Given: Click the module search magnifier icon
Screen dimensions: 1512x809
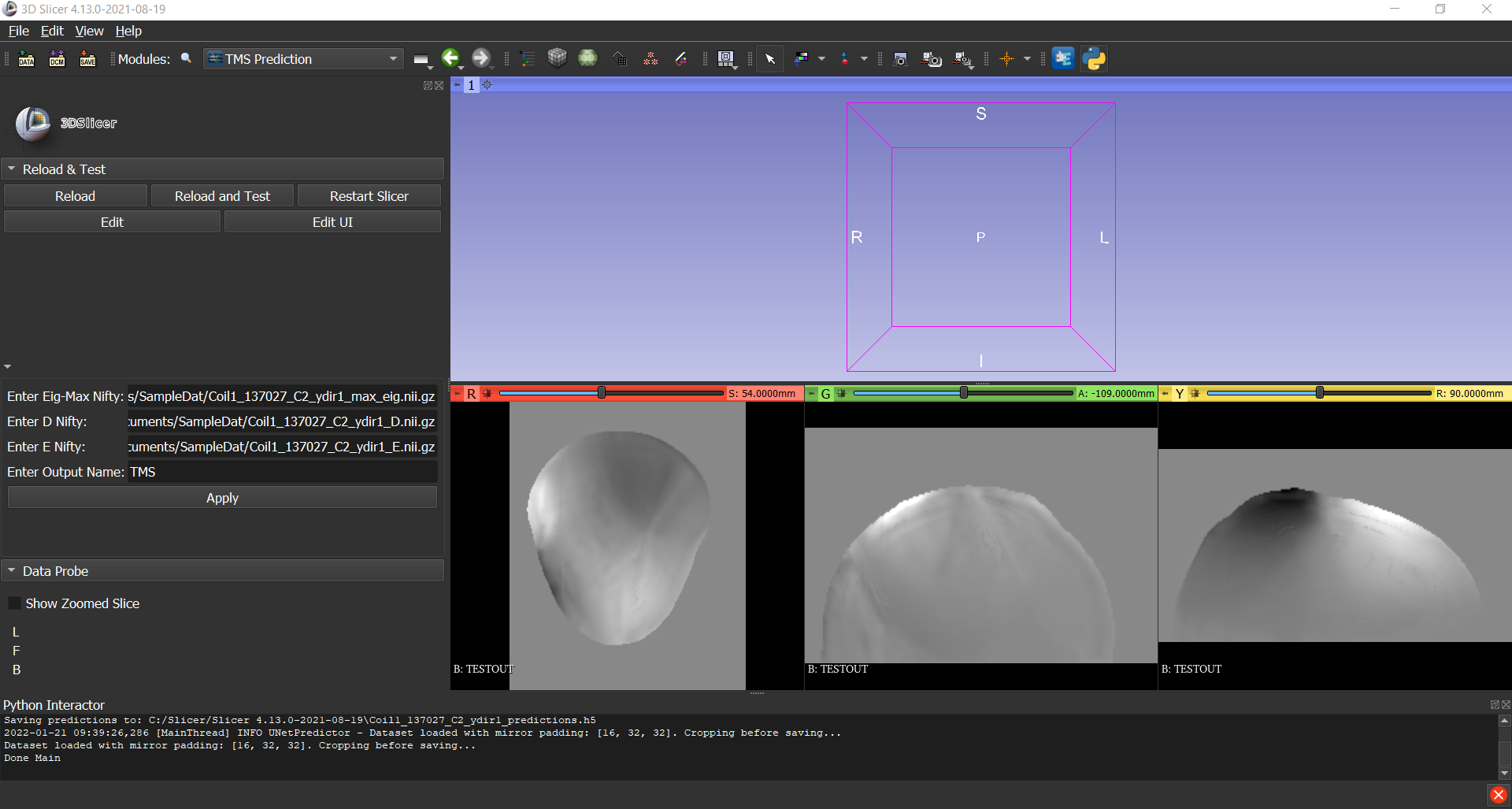Looking at the screenshot, I should click(x=187, y=58).
